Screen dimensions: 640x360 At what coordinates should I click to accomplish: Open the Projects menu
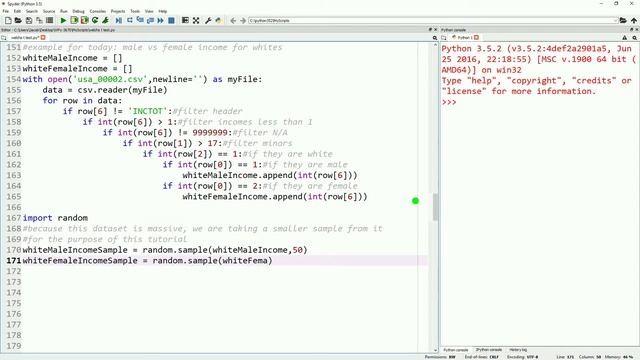[118, 11]
